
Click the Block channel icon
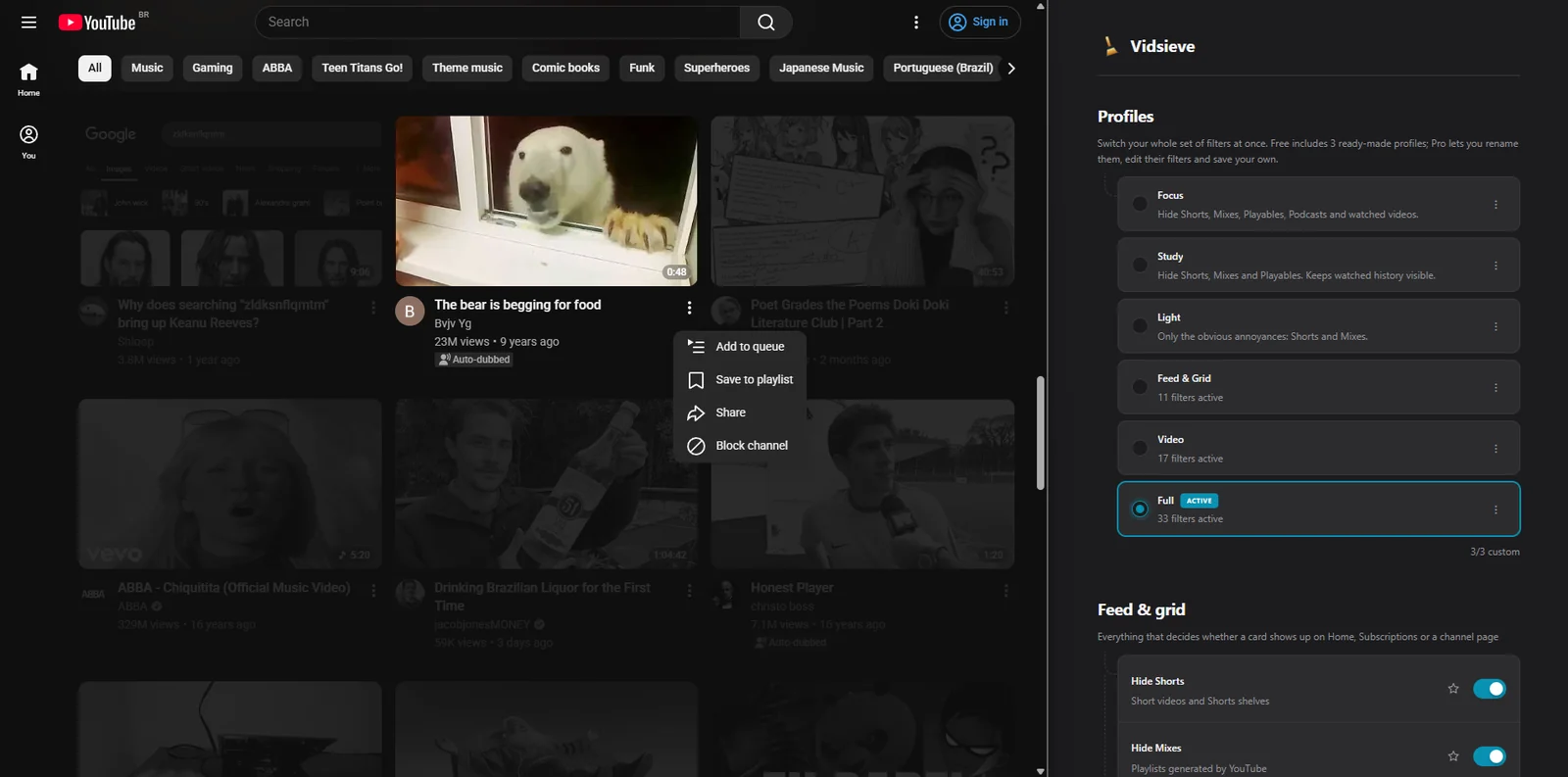[x=696, y=446]
